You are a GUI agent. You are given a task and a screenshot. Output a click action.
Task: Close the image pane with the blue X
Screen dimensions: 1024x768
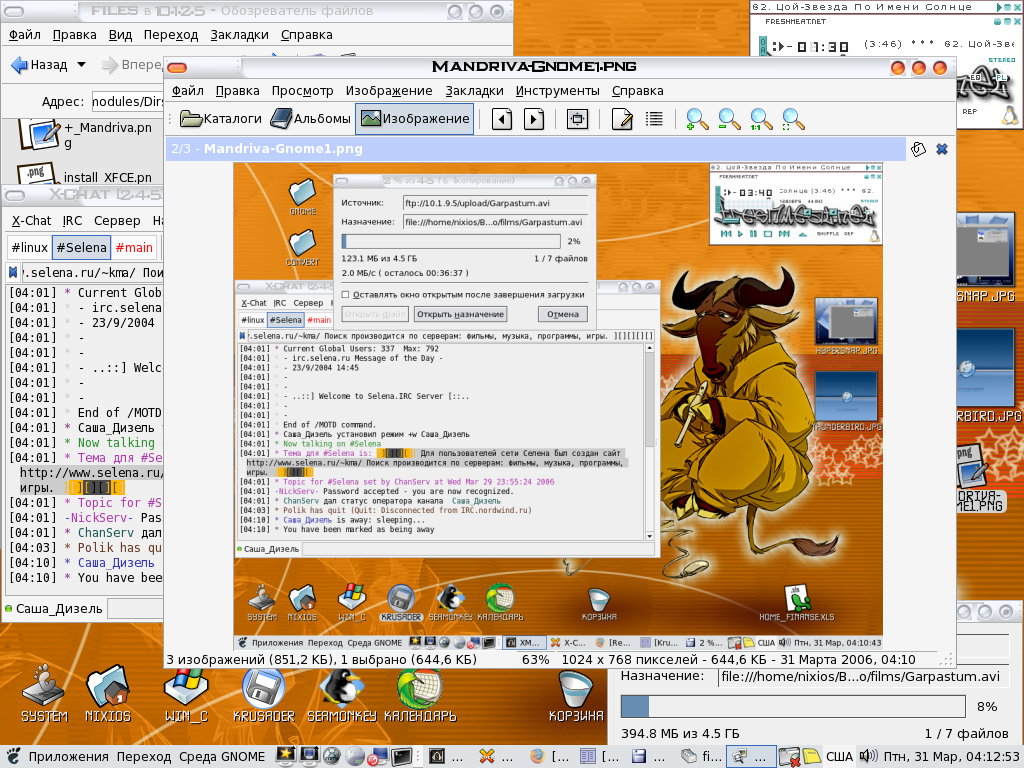pyautogui.click(x=942, y=150)
